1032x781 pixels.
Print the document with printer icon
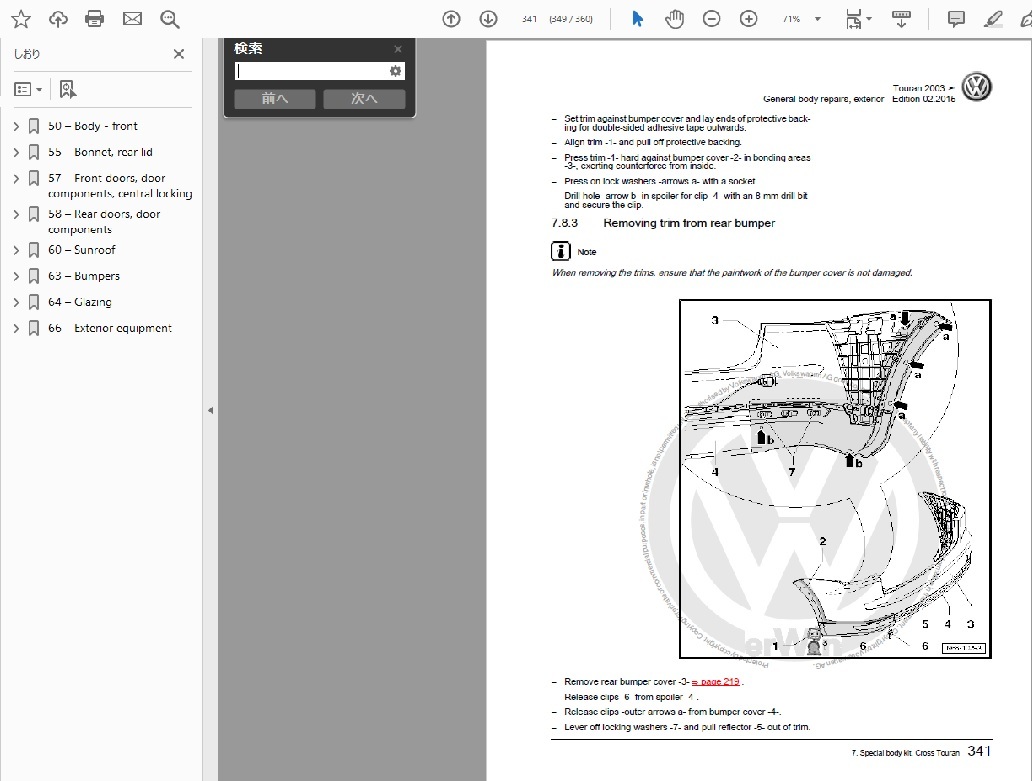pos(95,19)
